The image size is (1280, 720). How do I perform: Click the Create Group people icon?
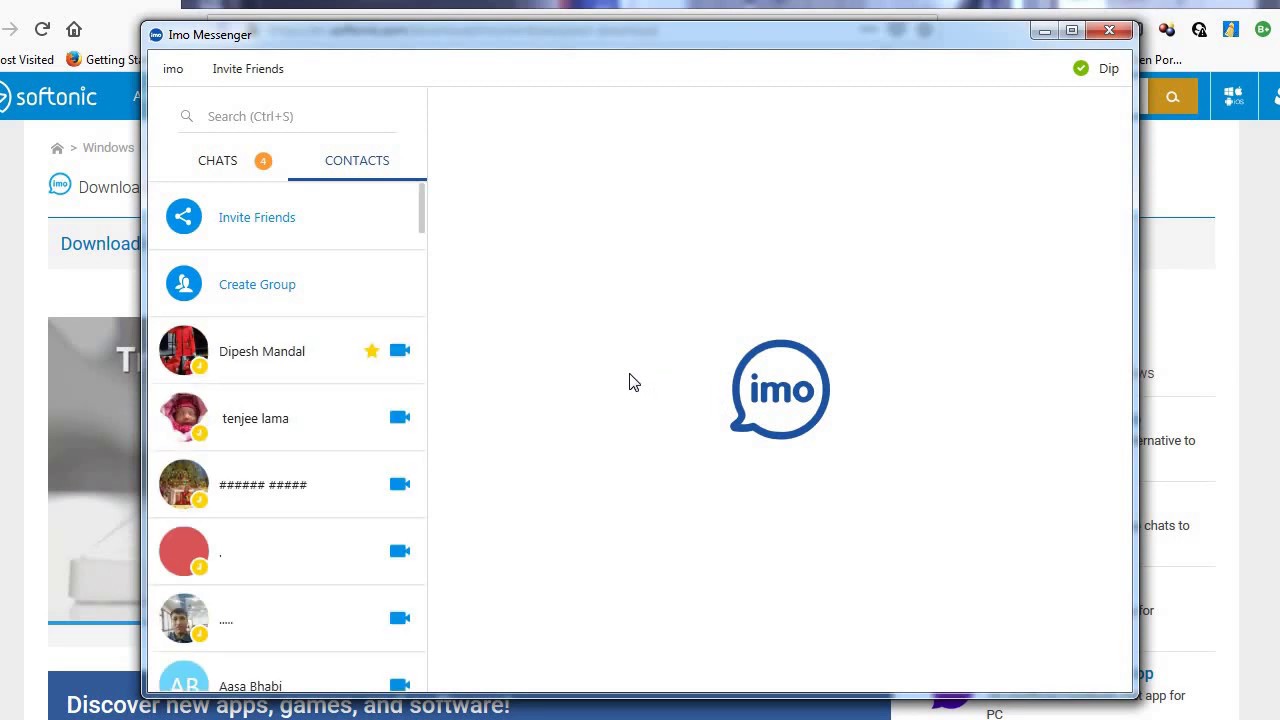pyautogui.click(x=184, y=284)
